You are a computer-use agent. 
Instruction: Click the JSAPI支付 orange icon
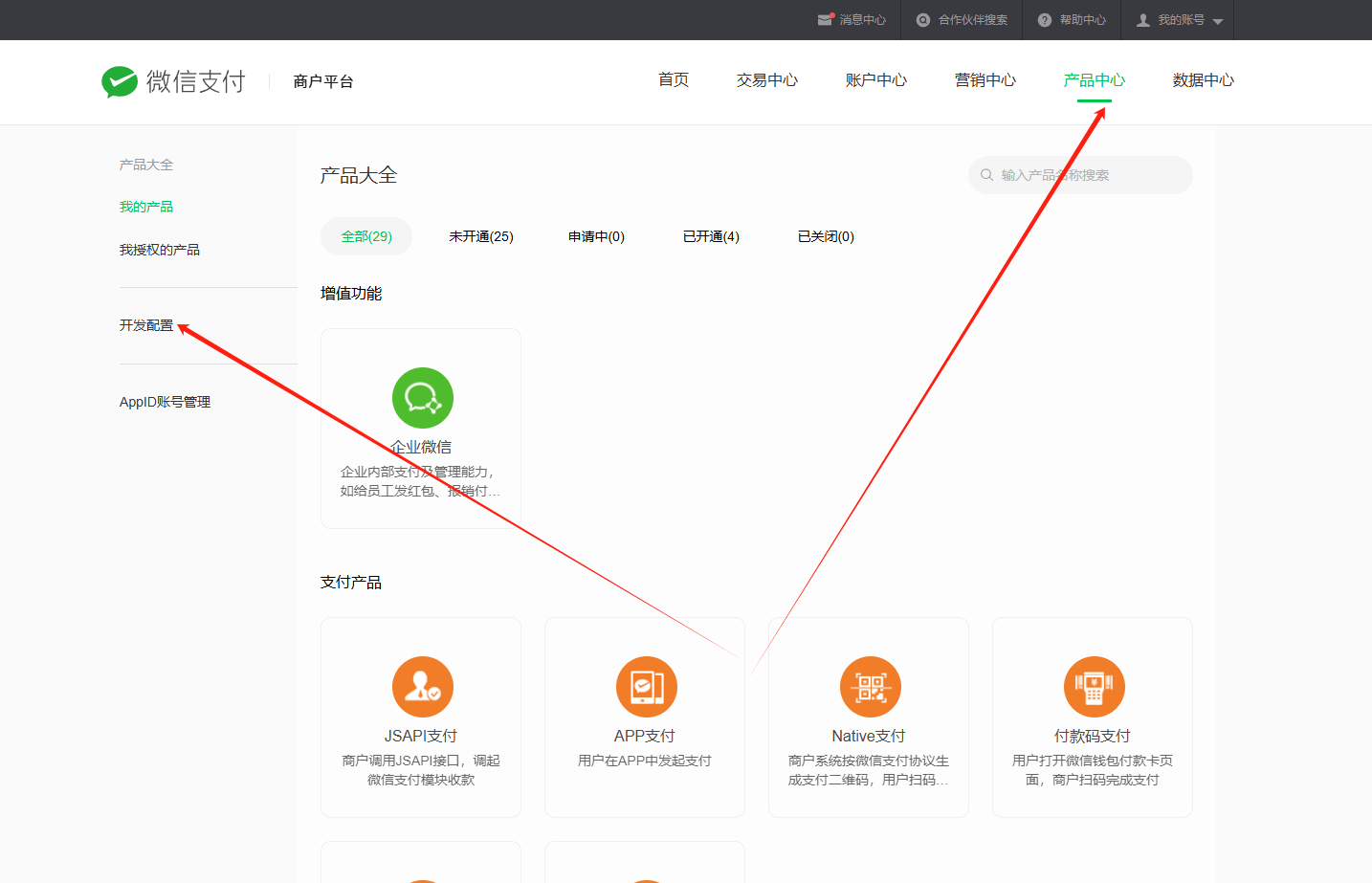(x=423, y=687)
